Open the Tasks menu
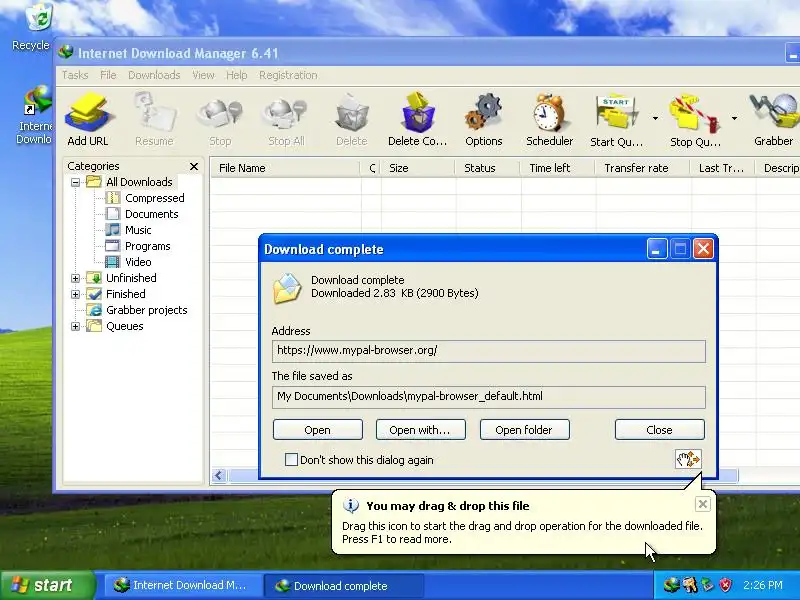The image size is (800, 600). point(75,75)
